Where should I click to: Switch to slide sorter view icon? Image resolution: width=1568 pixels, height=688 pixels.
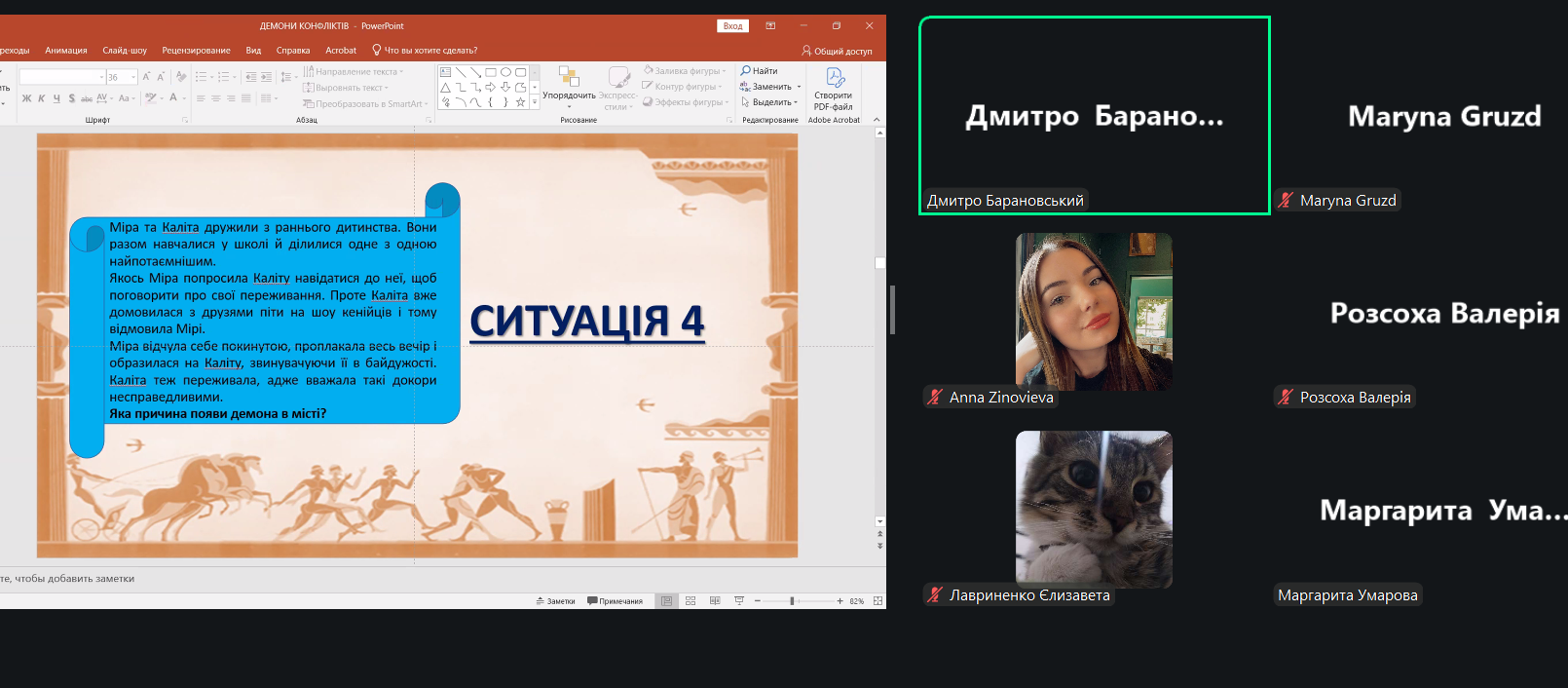(x=691, y=601)
